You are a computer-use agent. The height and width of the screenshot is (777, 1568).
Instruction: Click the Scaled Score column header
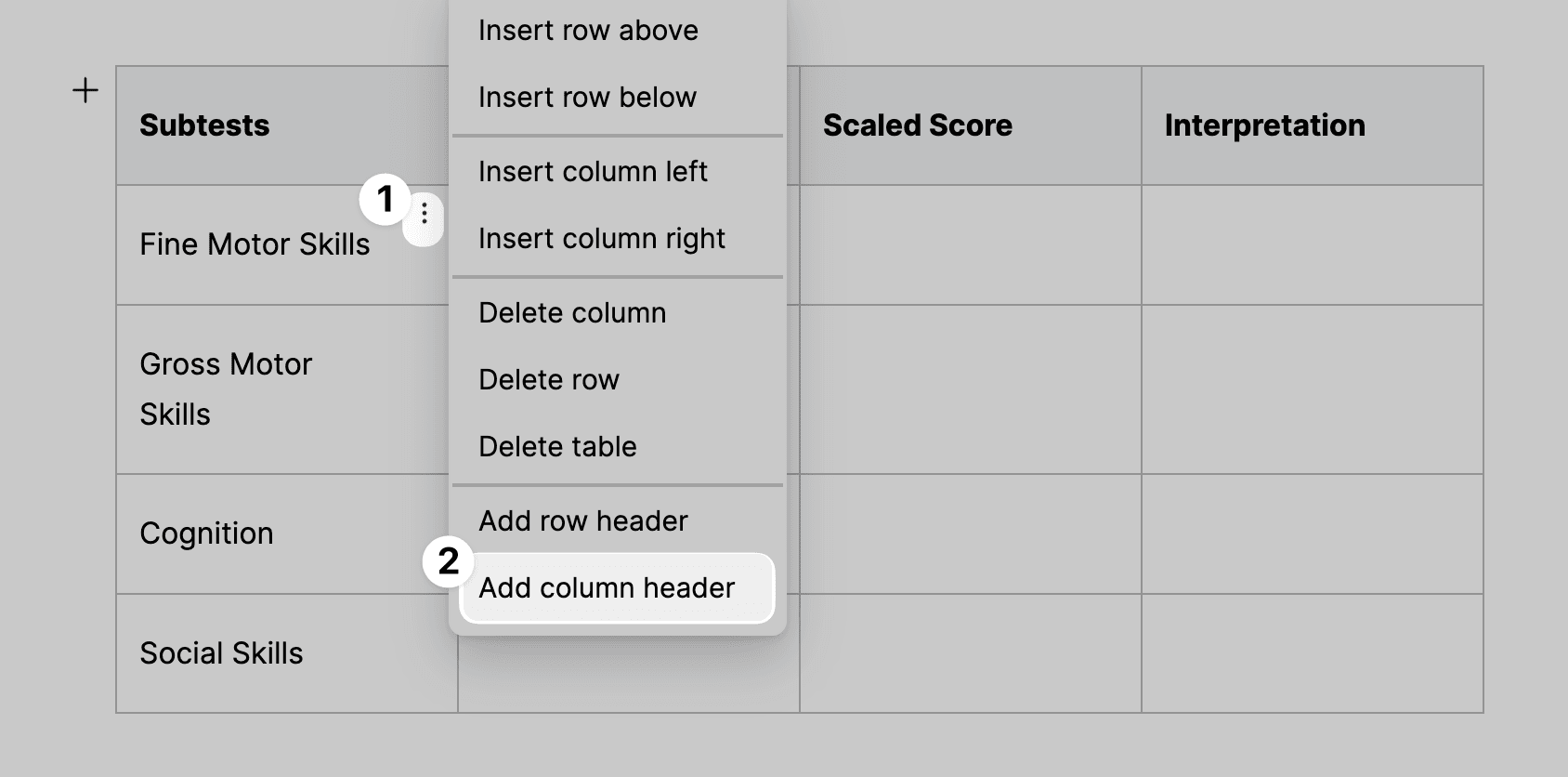(918, 125)
